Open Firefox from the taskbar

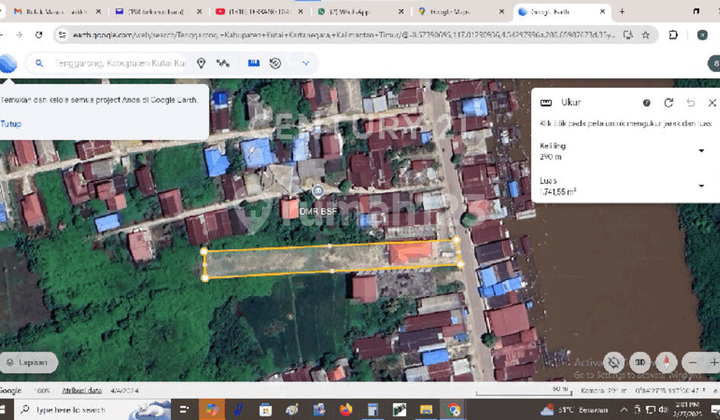pos(346,409)
